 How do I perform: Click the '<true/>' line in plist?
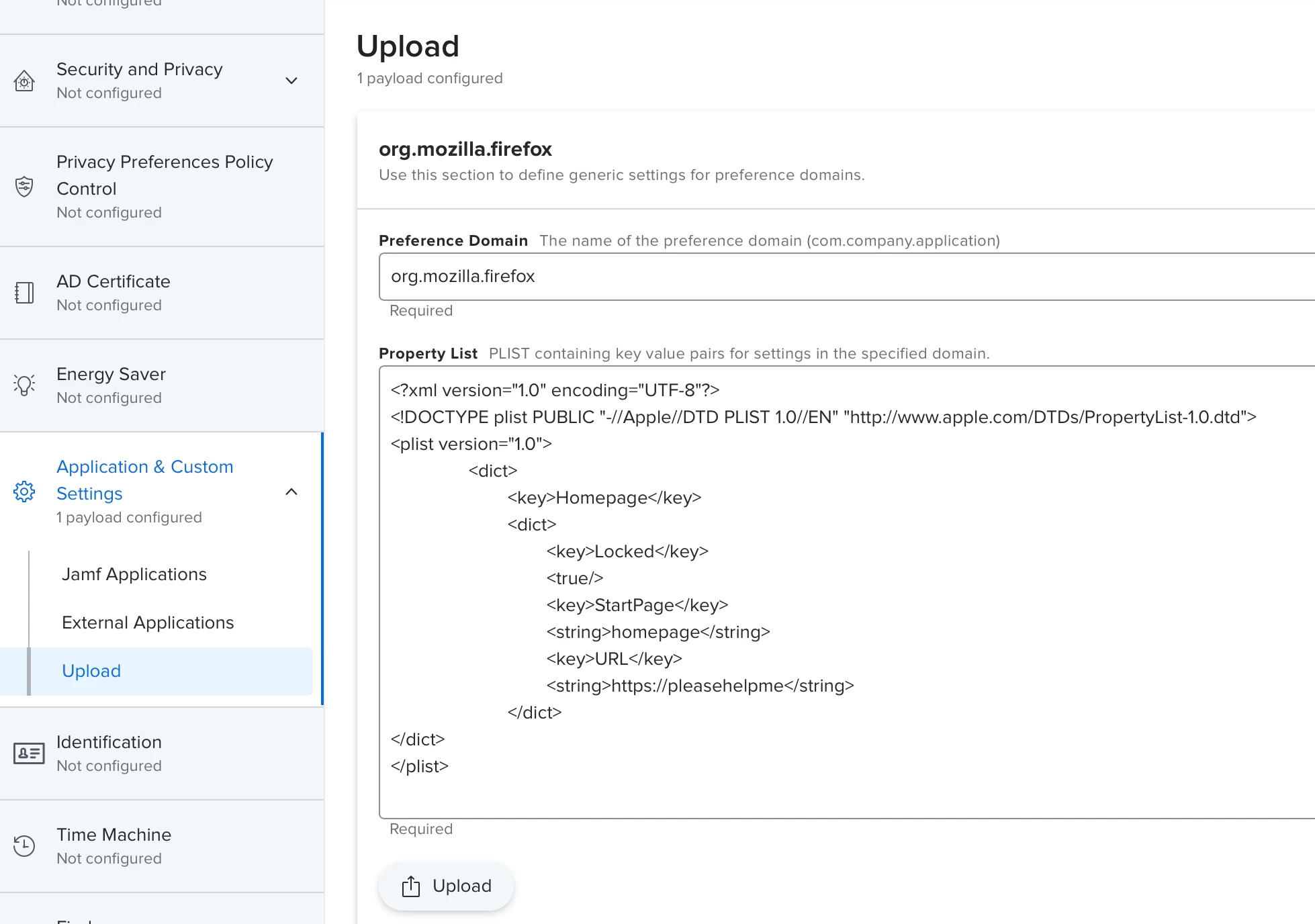[x=575, y=578]
